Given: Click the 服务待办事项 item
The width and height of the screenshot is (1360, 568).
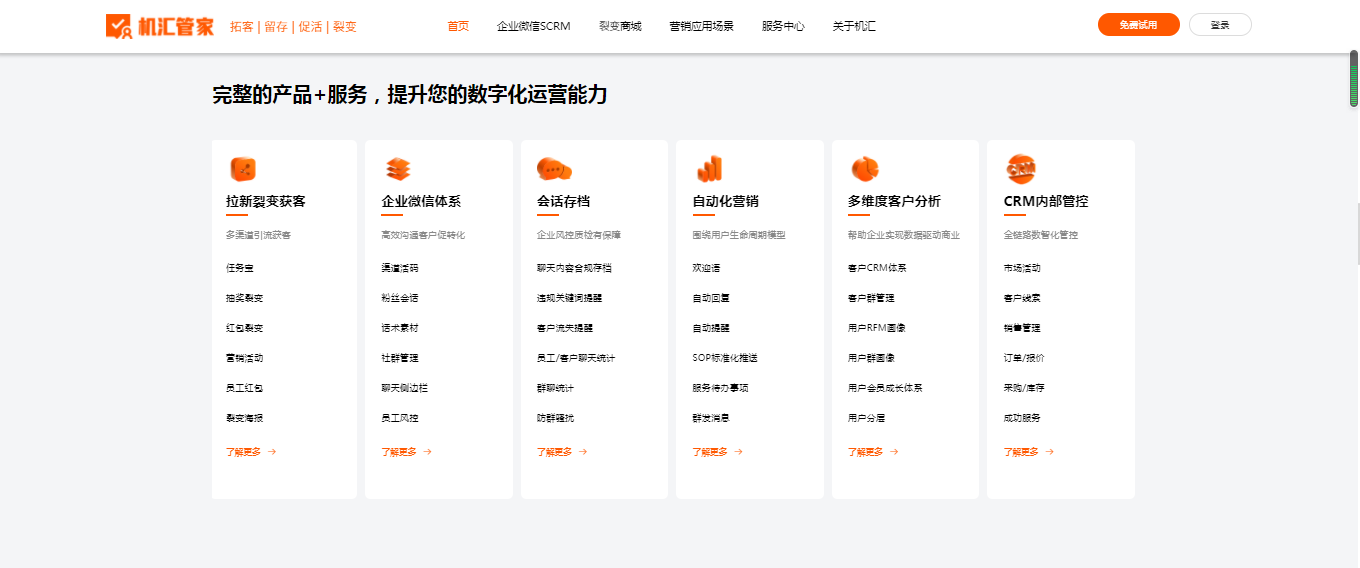Looking at the screenshot, I should [720, 388].
